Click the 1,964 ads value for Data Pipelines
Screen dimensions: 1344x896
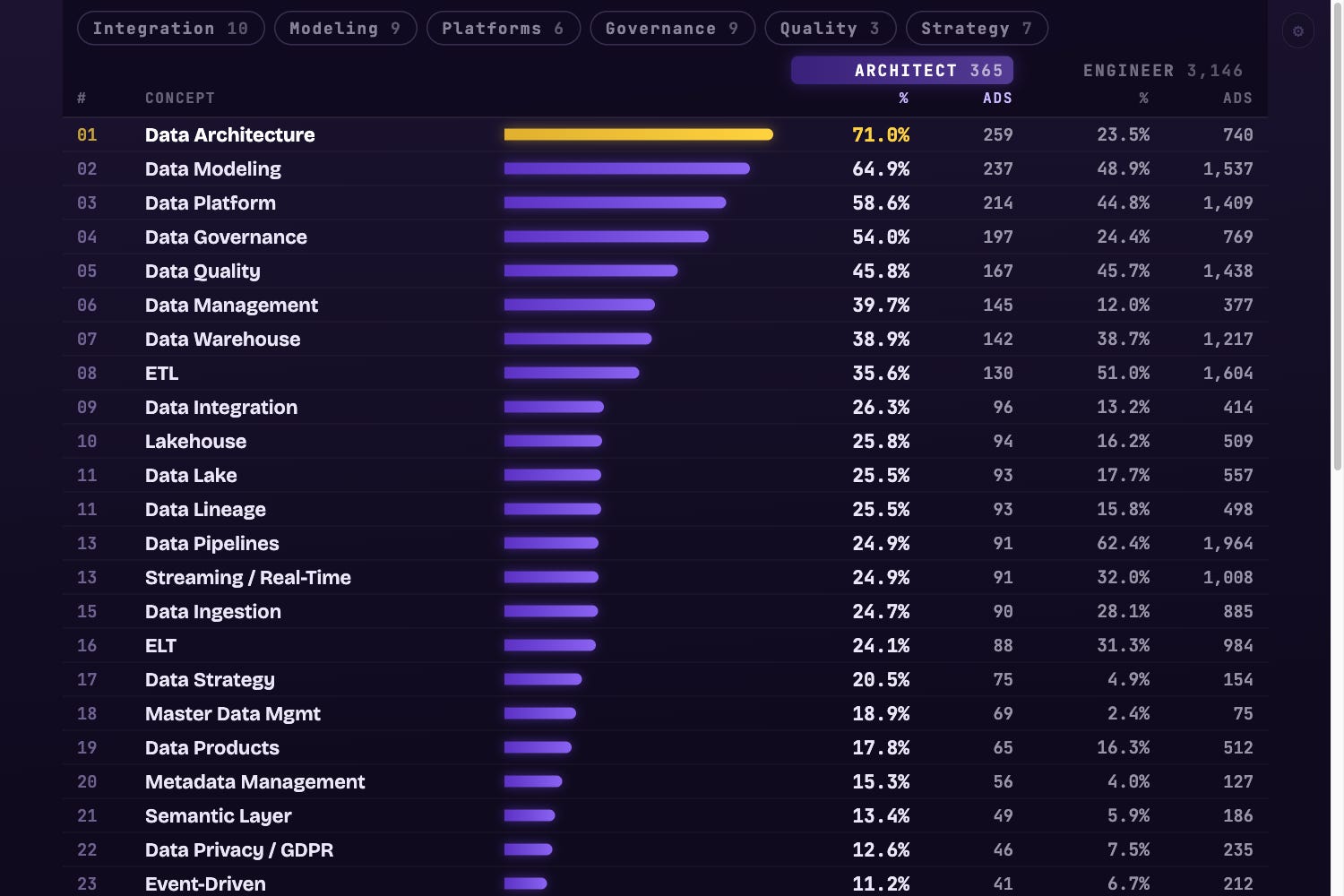(1228, 543)
